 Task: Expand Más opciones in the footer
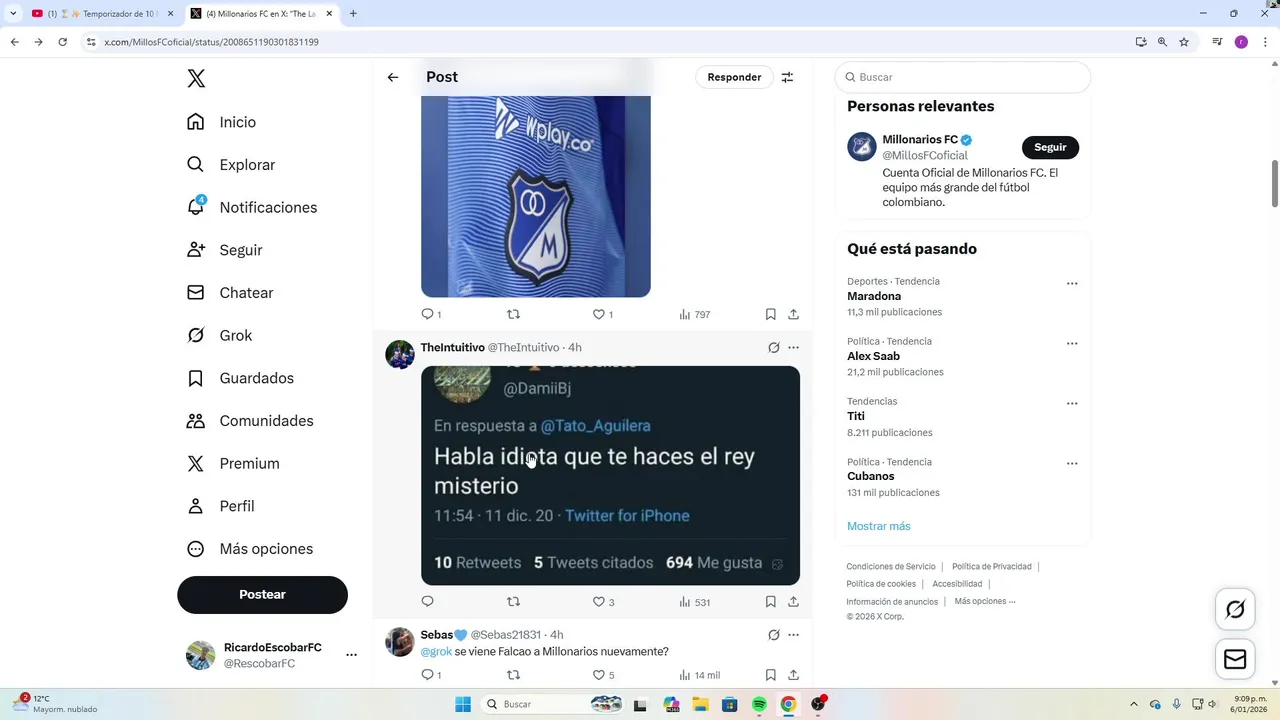(x=985, y=601)
